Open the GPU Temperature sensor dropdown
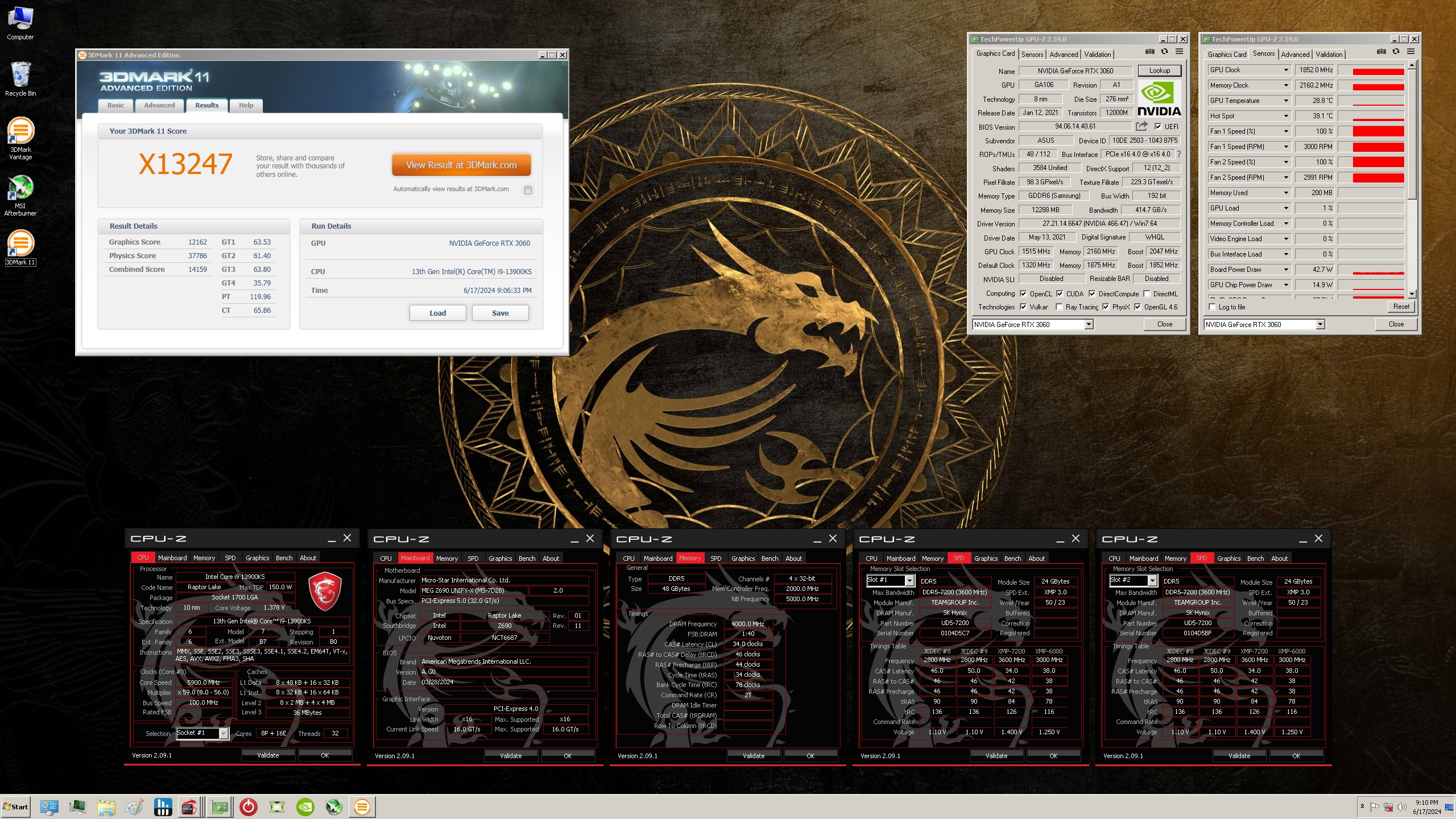The width and height of the screenshot is (1456, 819). (x=1286, y=101)
